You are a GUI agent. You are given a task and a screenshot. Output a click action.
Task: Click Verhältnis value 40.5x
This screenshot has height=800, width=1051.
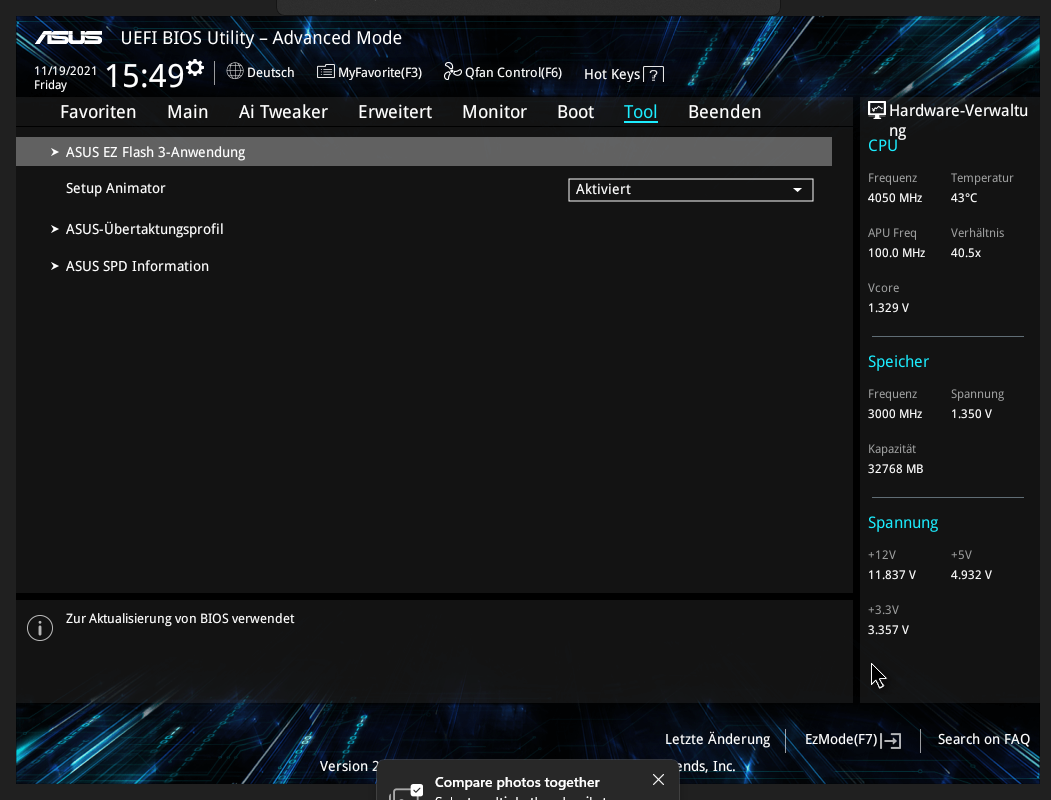966,253
